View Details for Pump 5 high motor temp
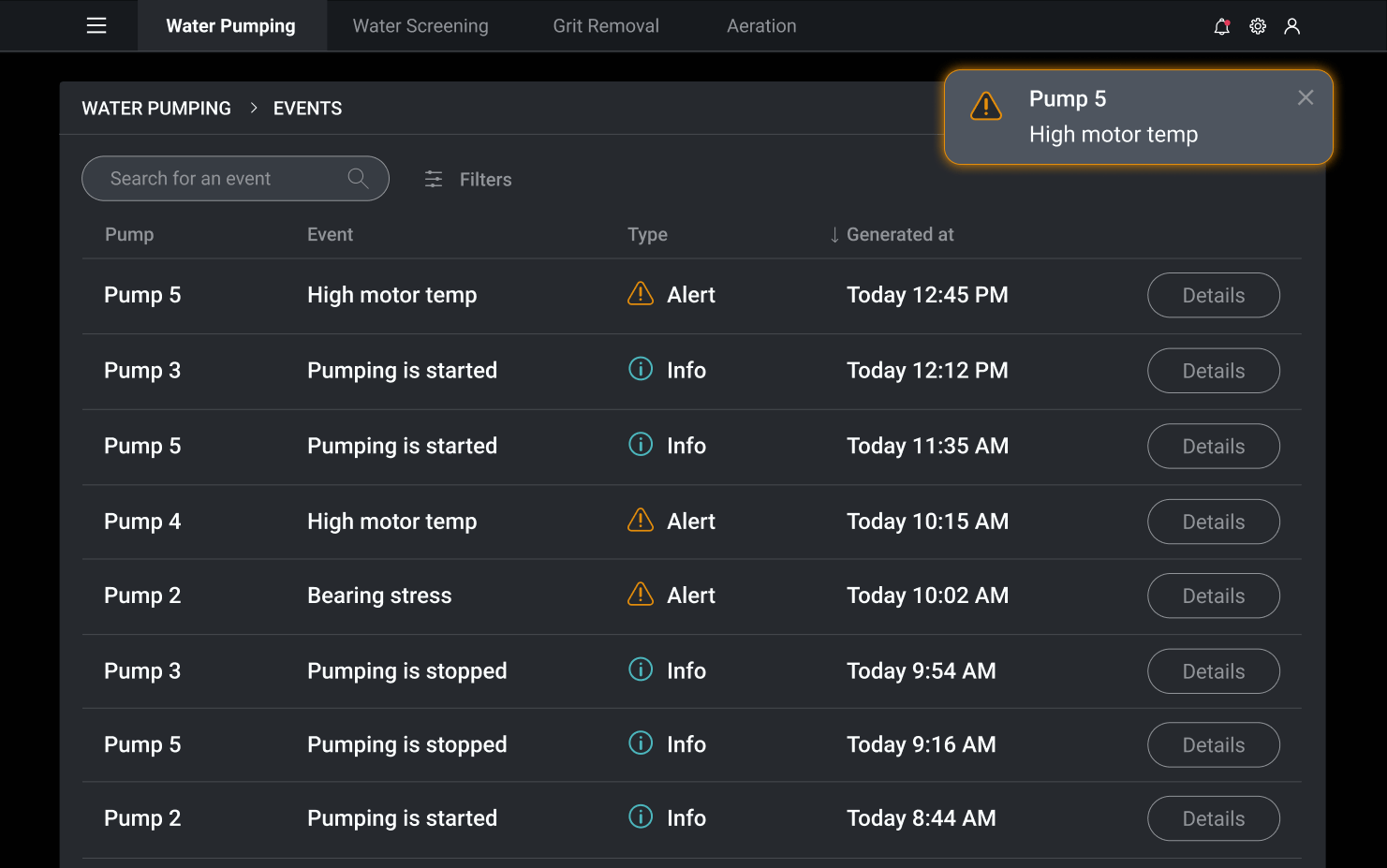 click(1213, 295)
